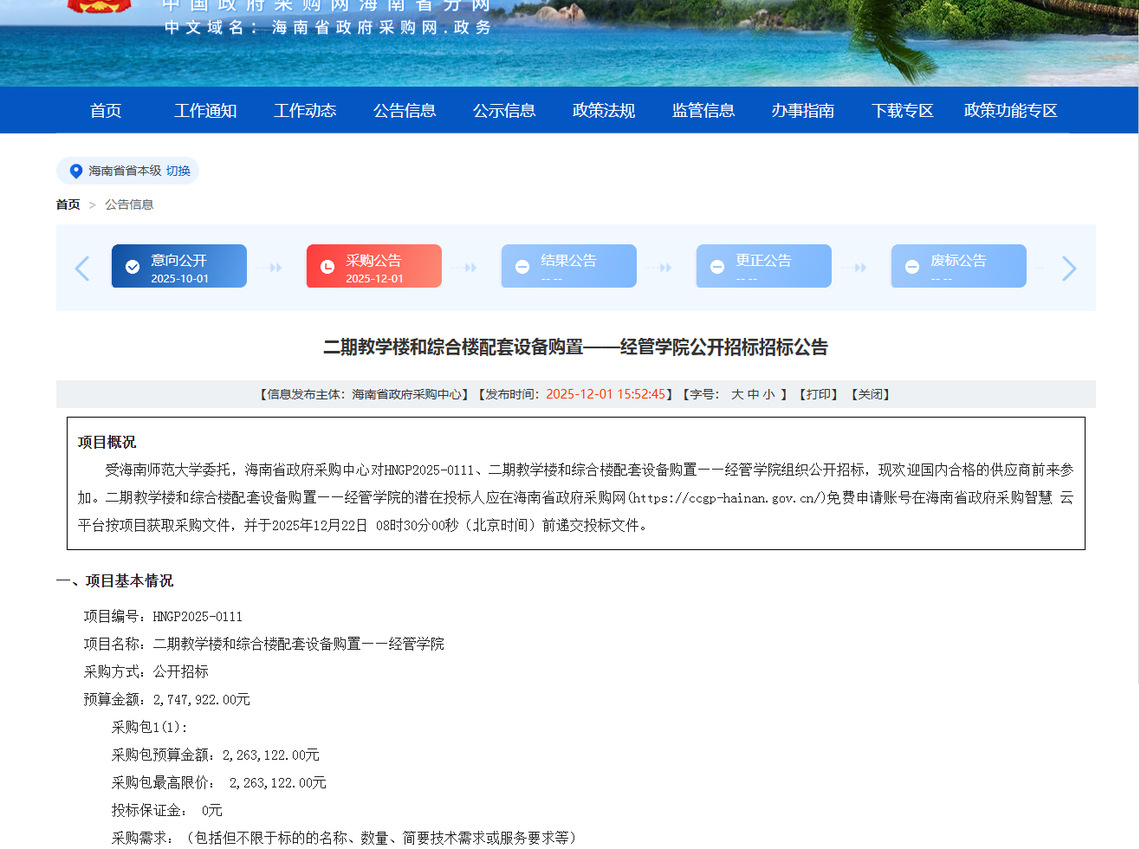Click 首页 in the breadcrumb
Image resolution: width=1139 pixels, height=849 pixels.
pyautogui.click(x=68, y=205)
